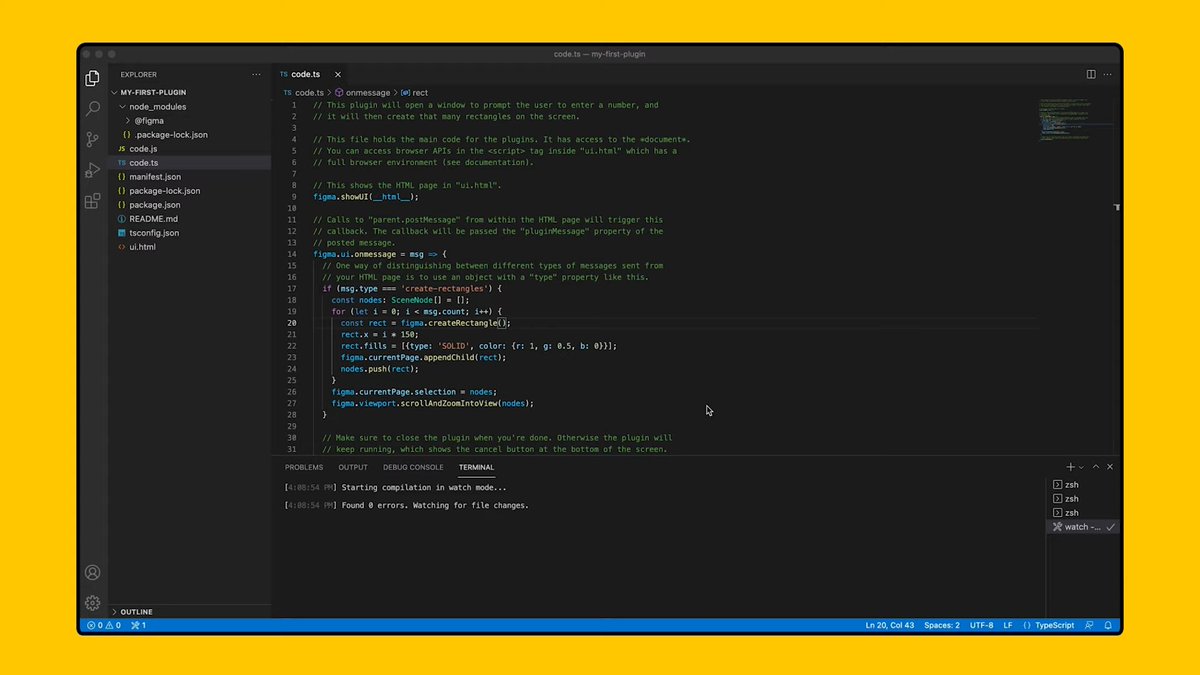Change end of line sequence LF

point(1008,625)
